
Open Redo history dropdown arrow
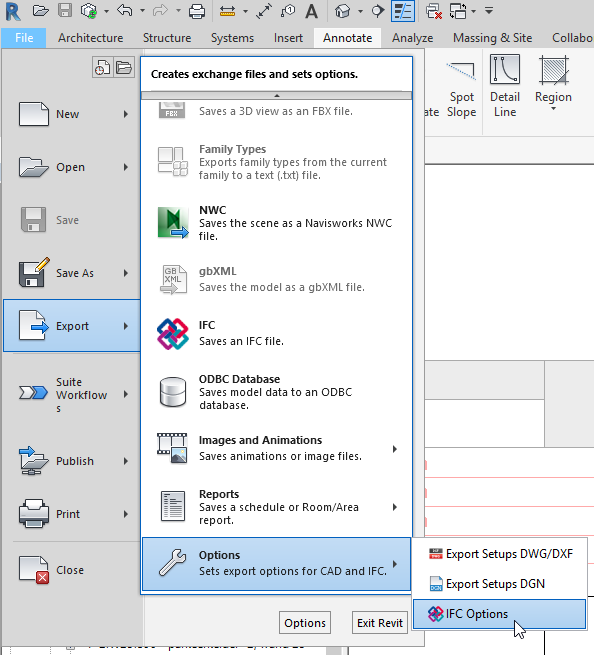coord(178,11)
